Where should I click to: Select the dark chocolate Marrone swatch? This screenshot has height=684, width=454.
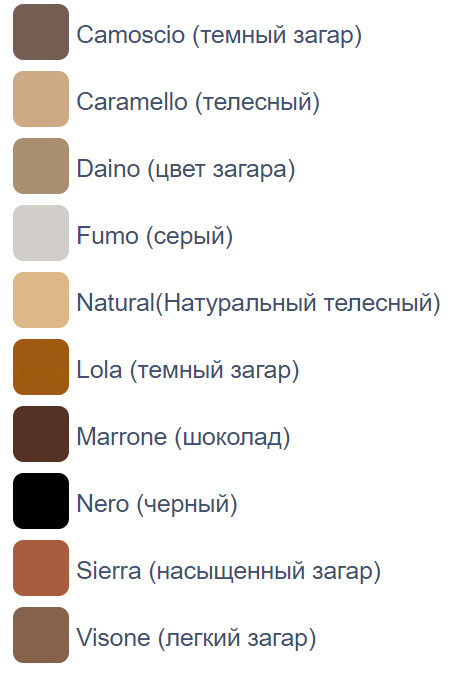(41, 434)
